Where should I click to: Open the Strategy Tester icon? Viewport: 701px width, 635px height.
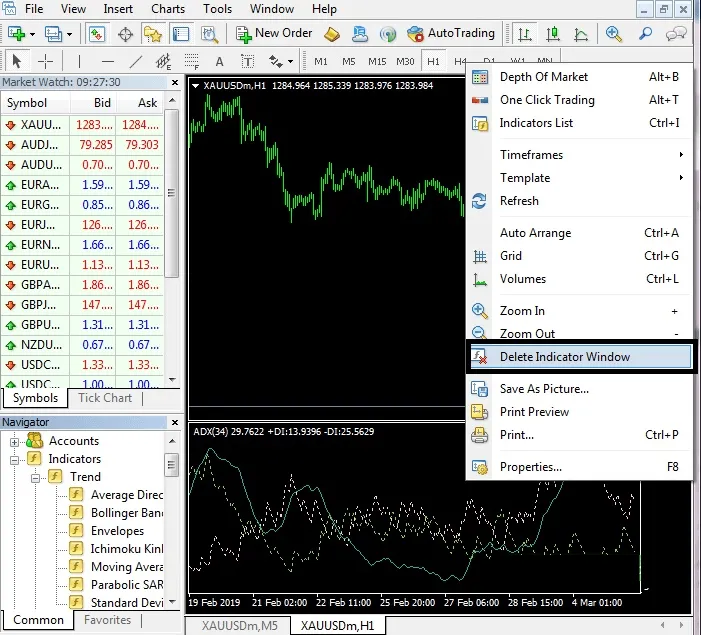(x=209, y=34)
